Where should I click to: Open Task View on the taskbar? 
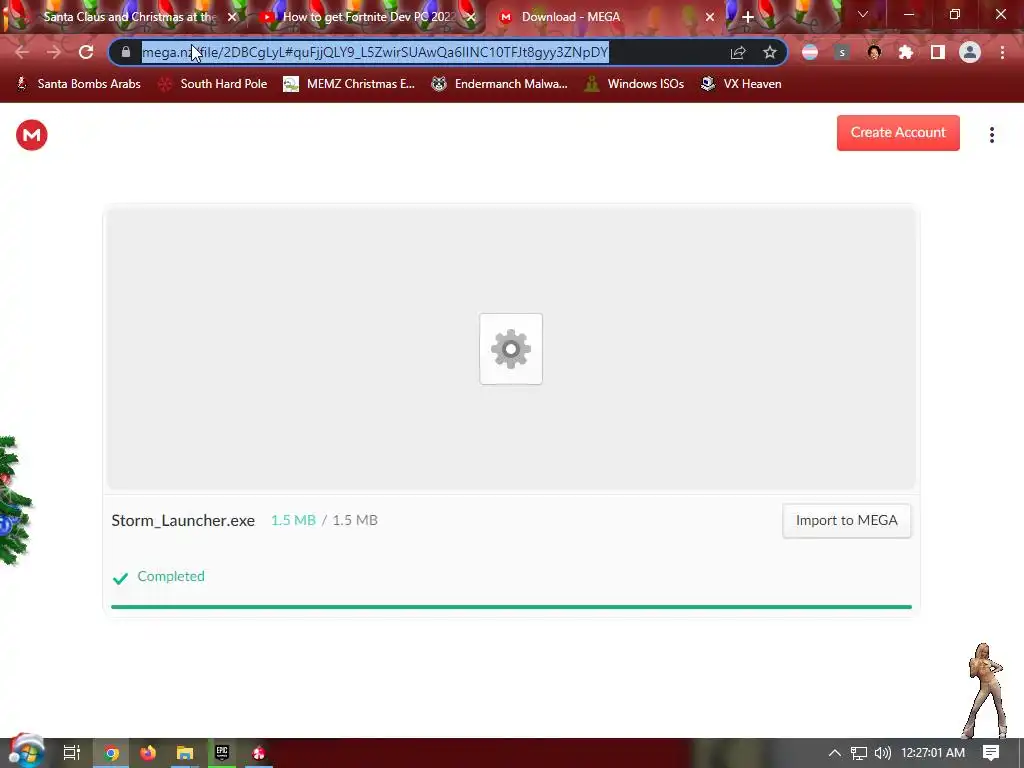pyautogui.click(x=72, y=753)
